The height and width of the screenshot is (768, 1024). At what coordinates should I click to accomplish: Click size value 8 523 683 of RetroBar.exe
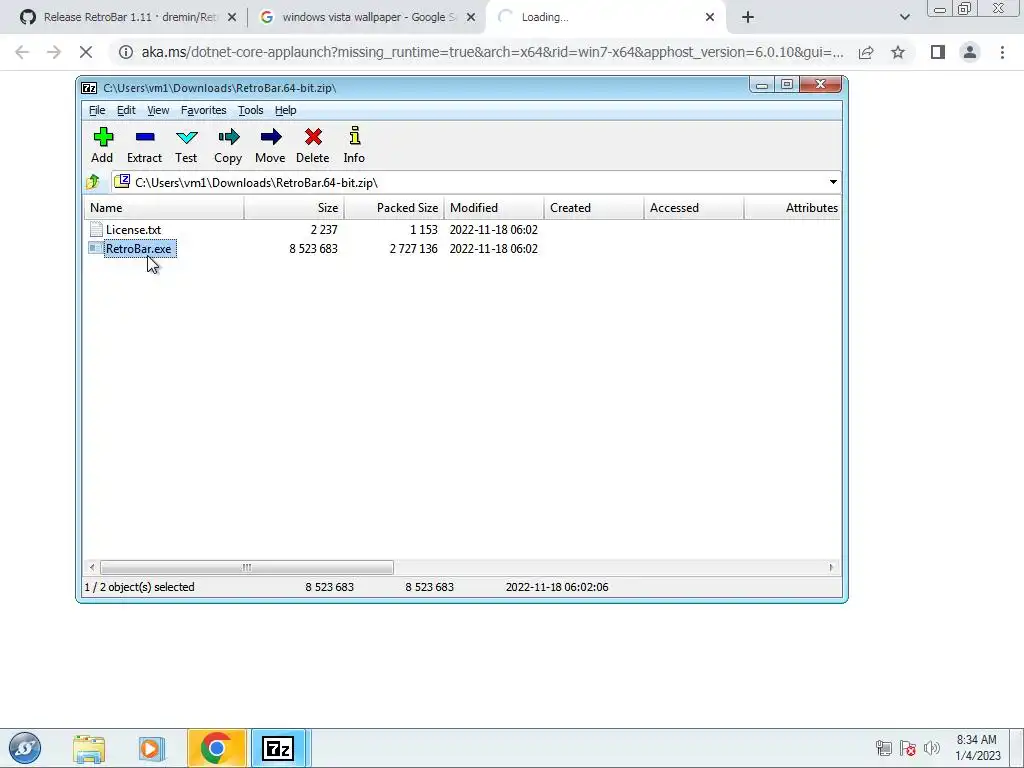click(313, 249)
